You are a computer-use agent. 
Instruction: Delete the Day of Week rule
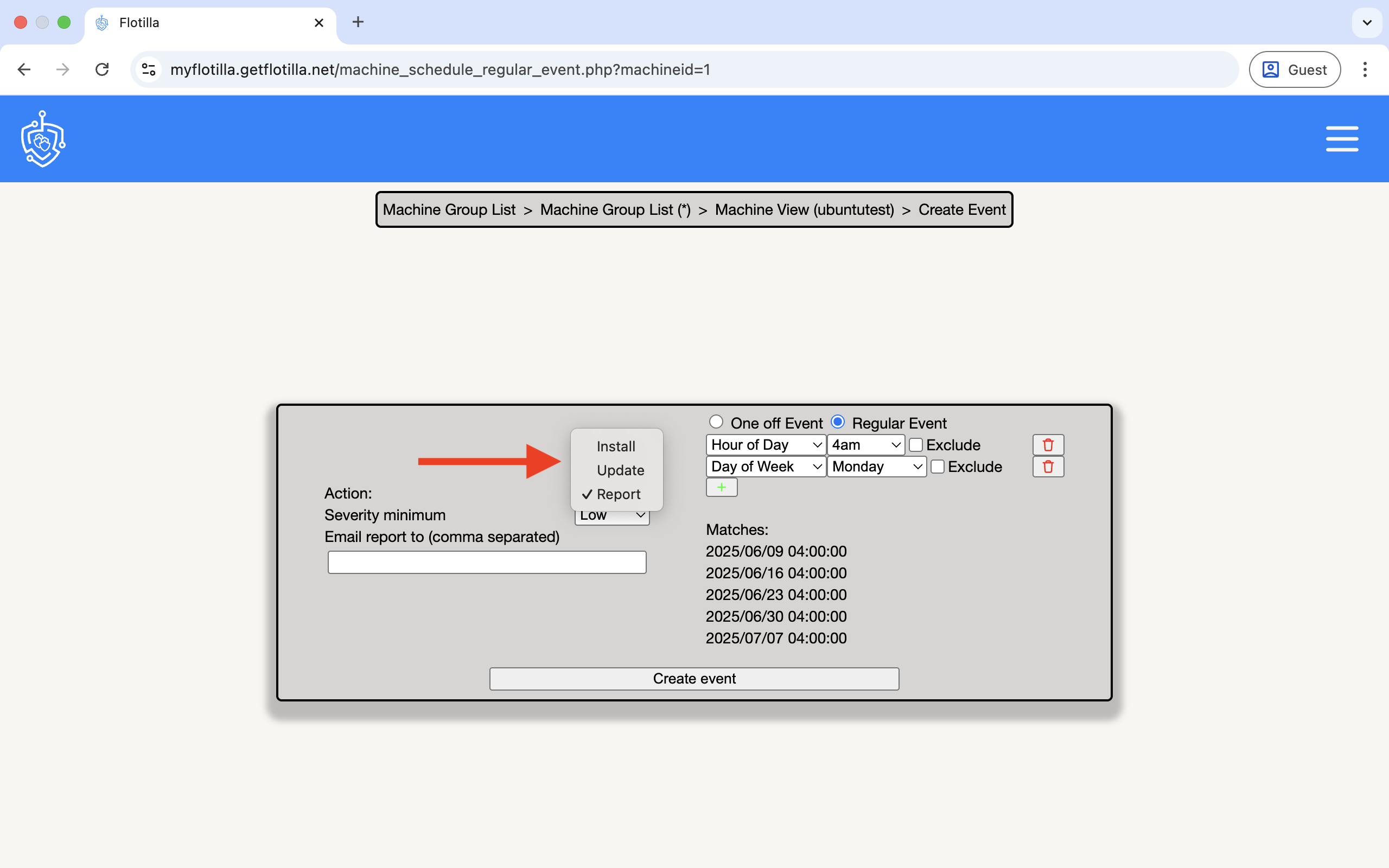(1048, 467)
